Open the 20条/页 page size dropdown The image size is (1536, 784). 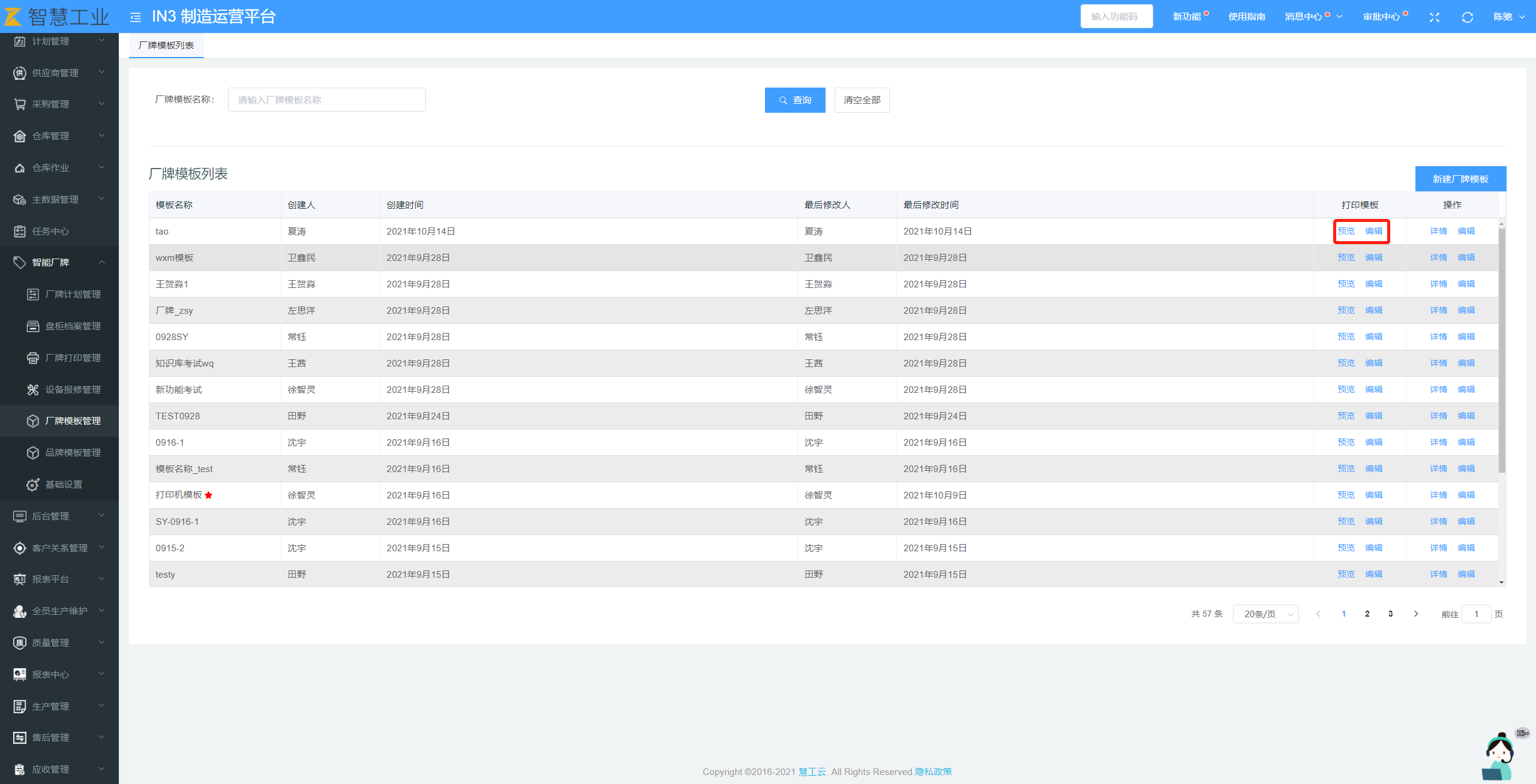(x=1265, y=614)
